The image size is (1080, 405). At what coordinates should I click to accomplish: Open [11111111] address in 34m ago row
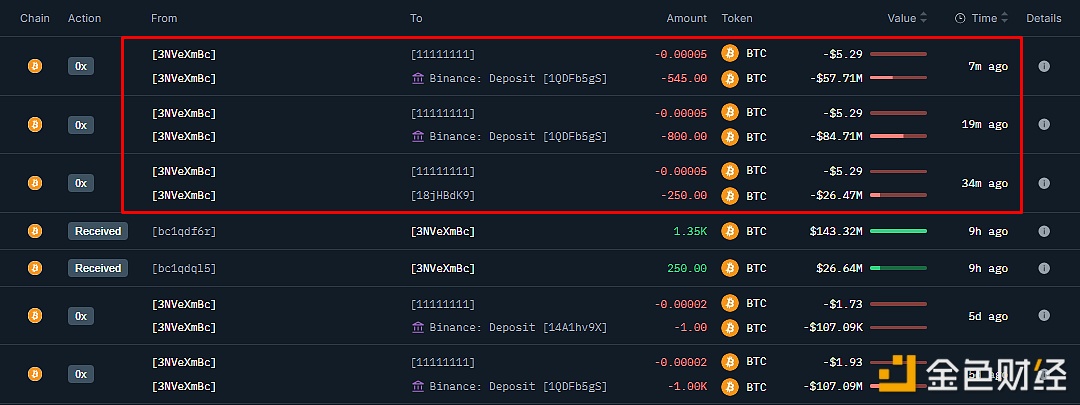click(442, 171)
